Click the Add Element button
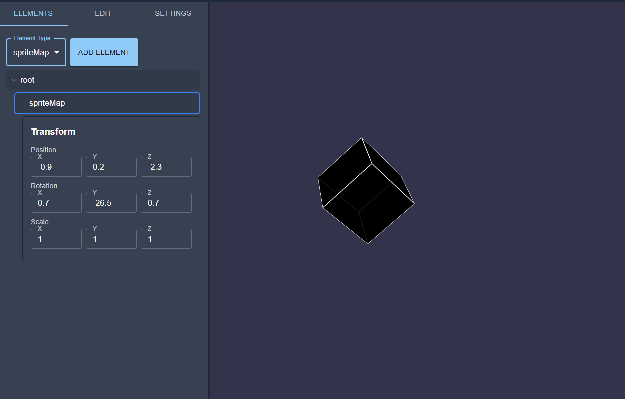The height and width of the screenshot is (399, 625). 104,52
